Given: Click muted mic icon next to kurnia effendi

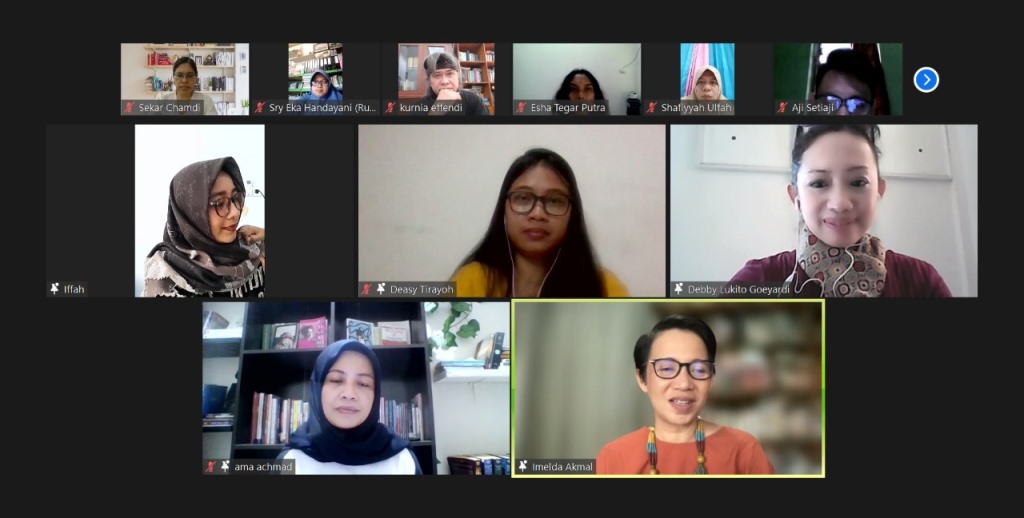Looking at the screenshot, I should point(391,108).
